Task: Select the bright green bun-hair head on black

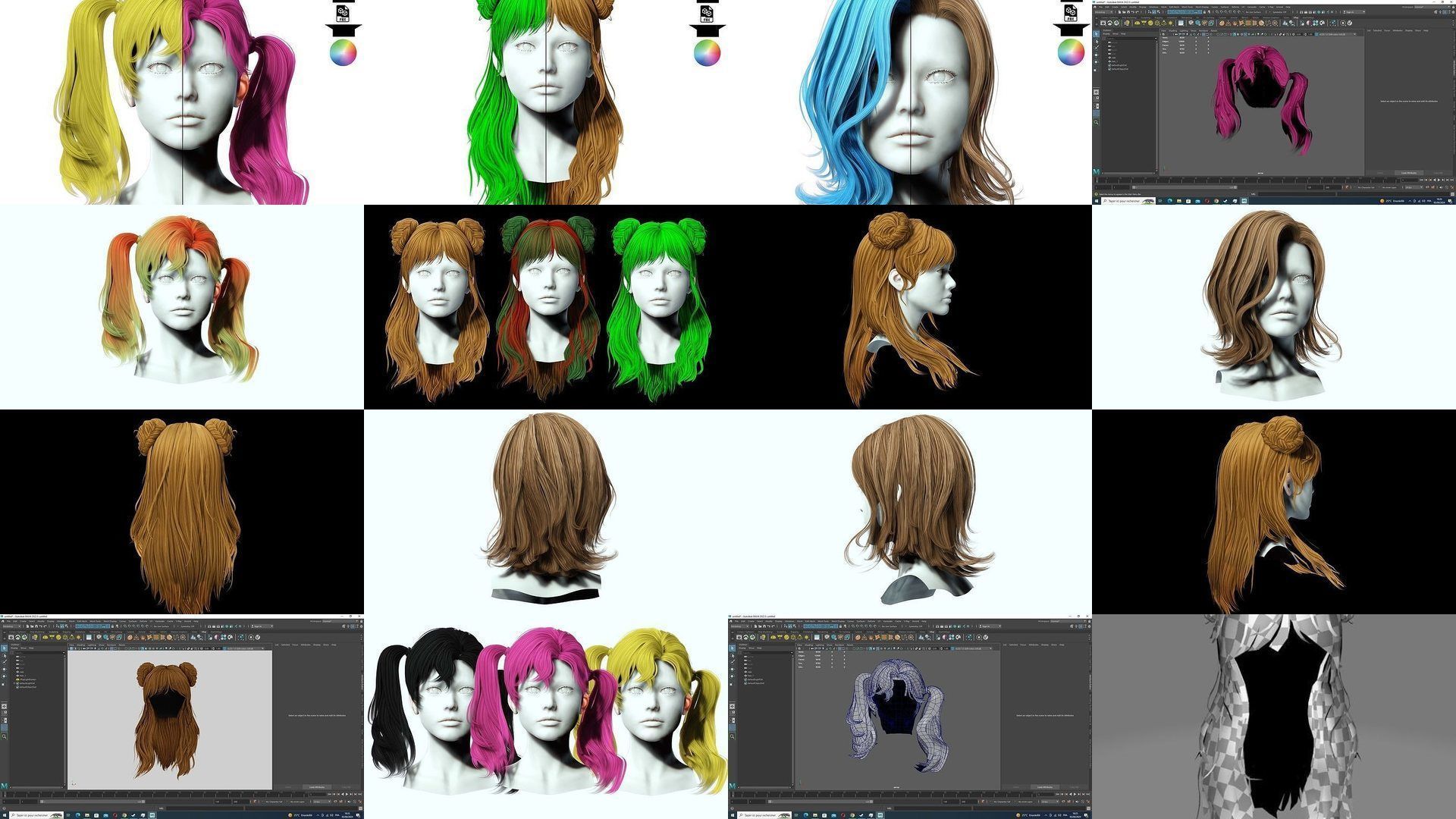Action: tap(659, 309)
